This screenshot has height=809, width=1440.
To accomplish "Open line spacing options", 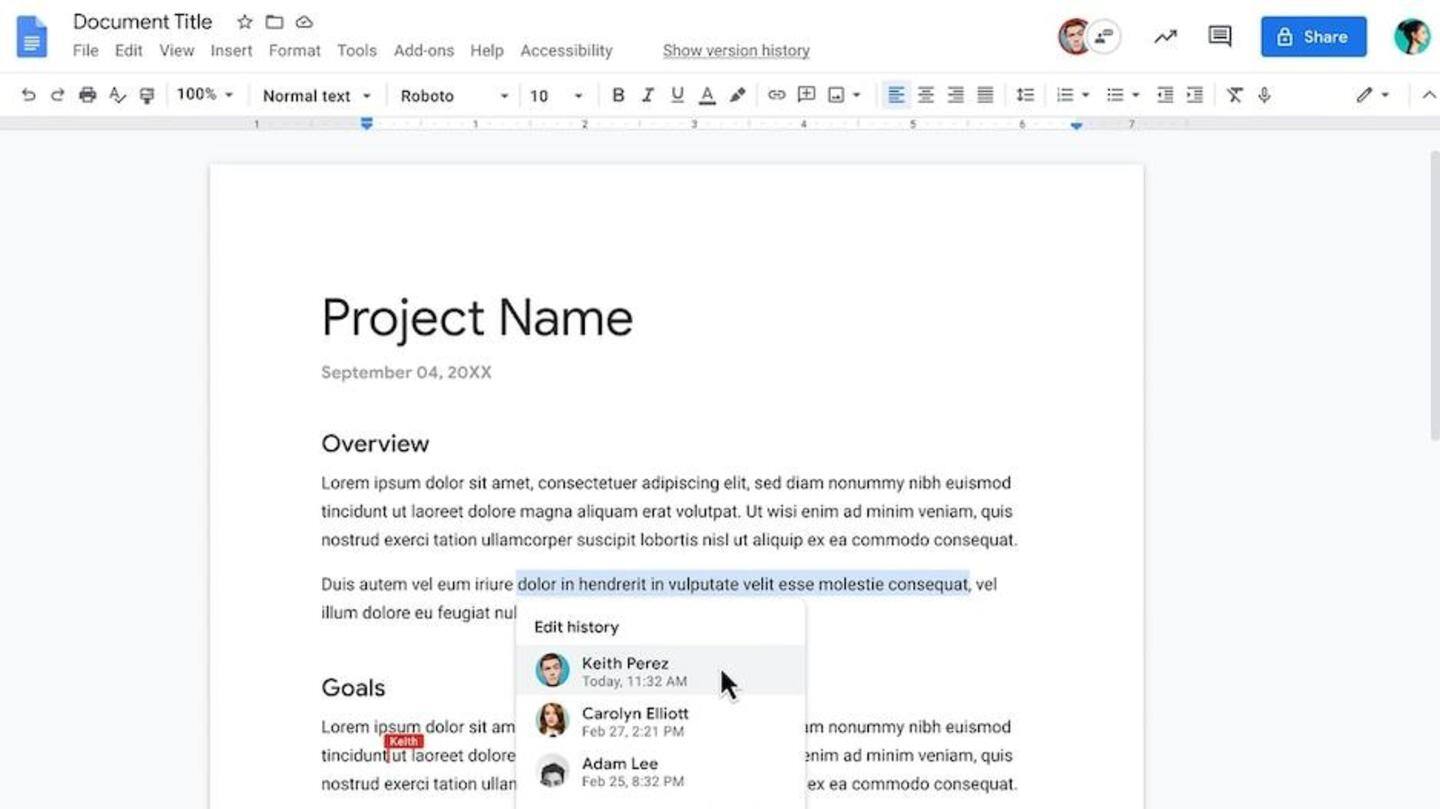I will tap(1025, 95).
